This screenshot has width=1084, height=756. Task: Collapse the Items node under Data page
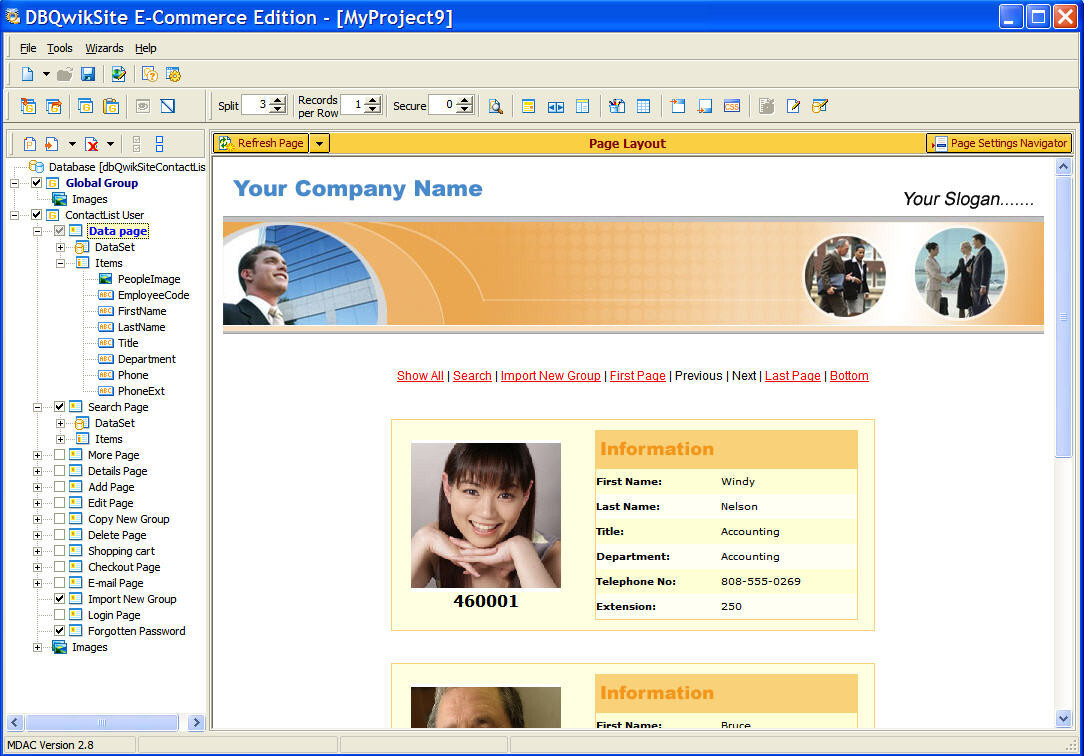60,263
